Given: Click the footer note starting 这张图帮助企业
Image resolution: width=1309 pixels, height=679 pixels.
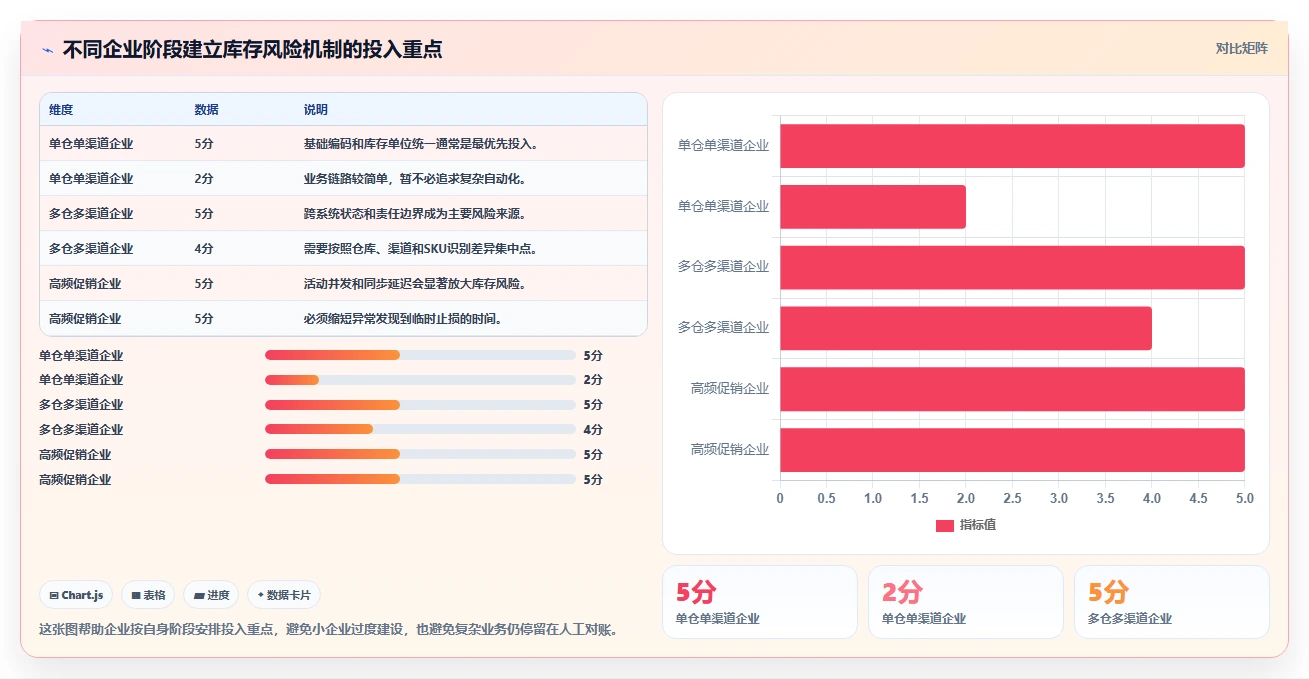Looking at the screenshot, I should click(329, 630).
